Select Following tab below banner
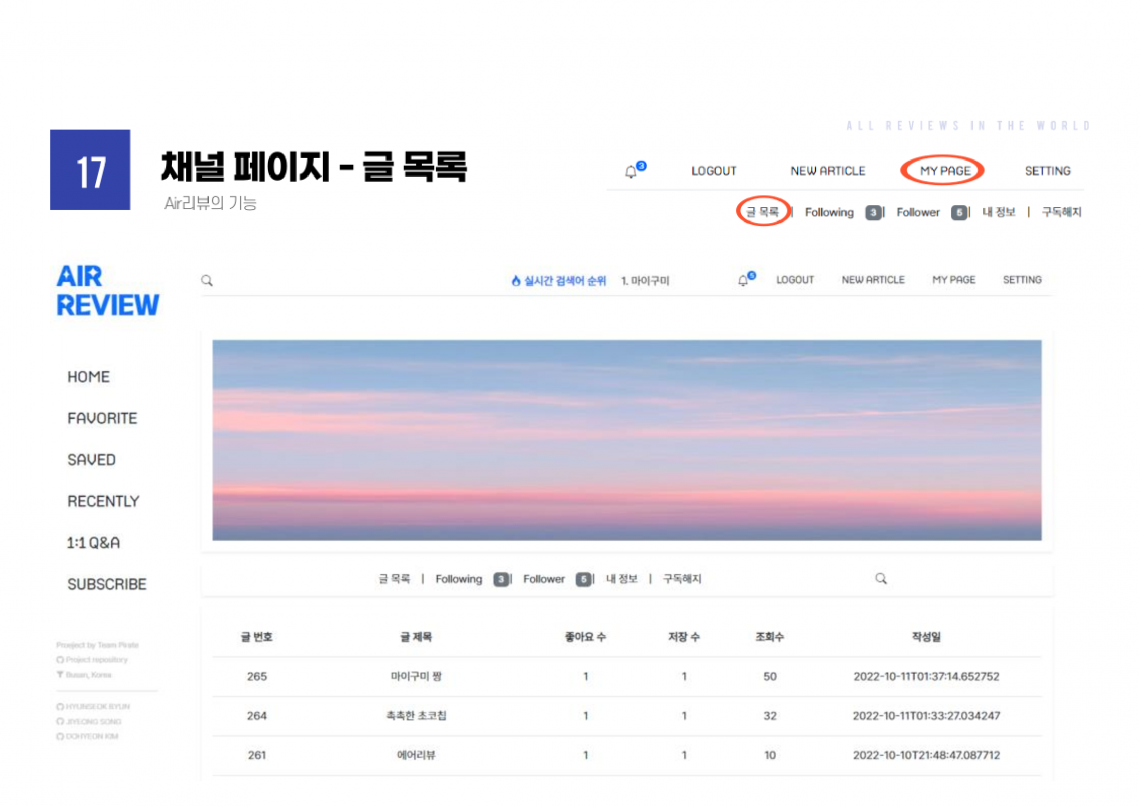This screenshot has height=806, width=1140. click(459, 579)
